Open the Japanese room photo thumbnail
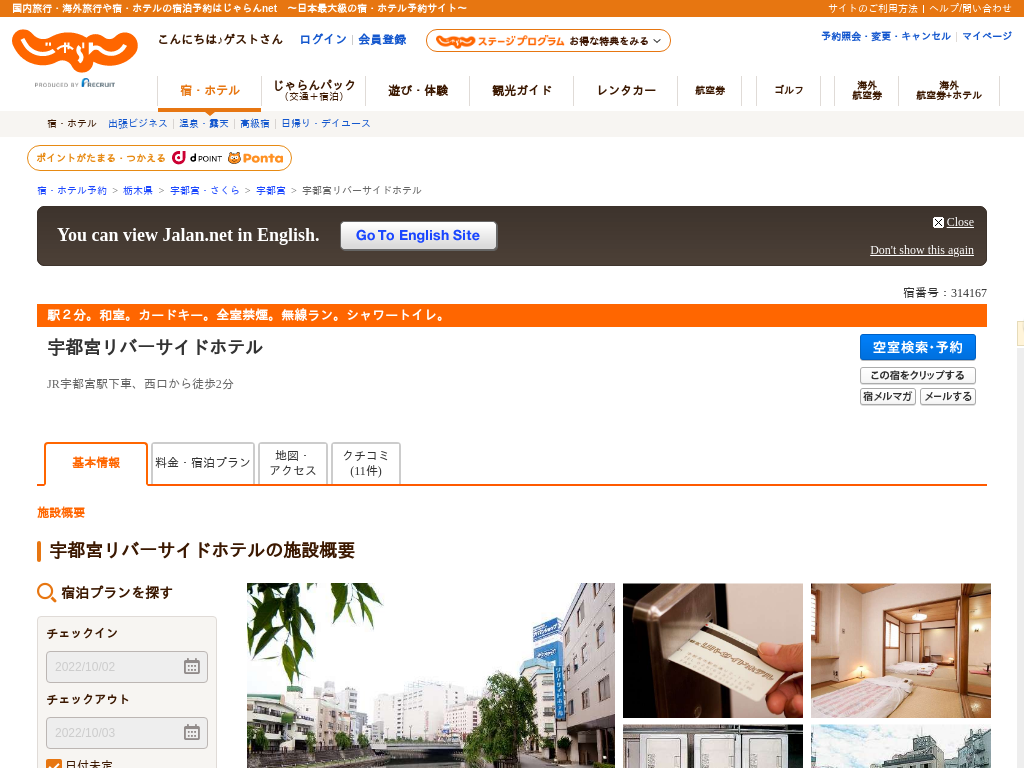Screen dimensions: 1024x768 coord(901,650)
